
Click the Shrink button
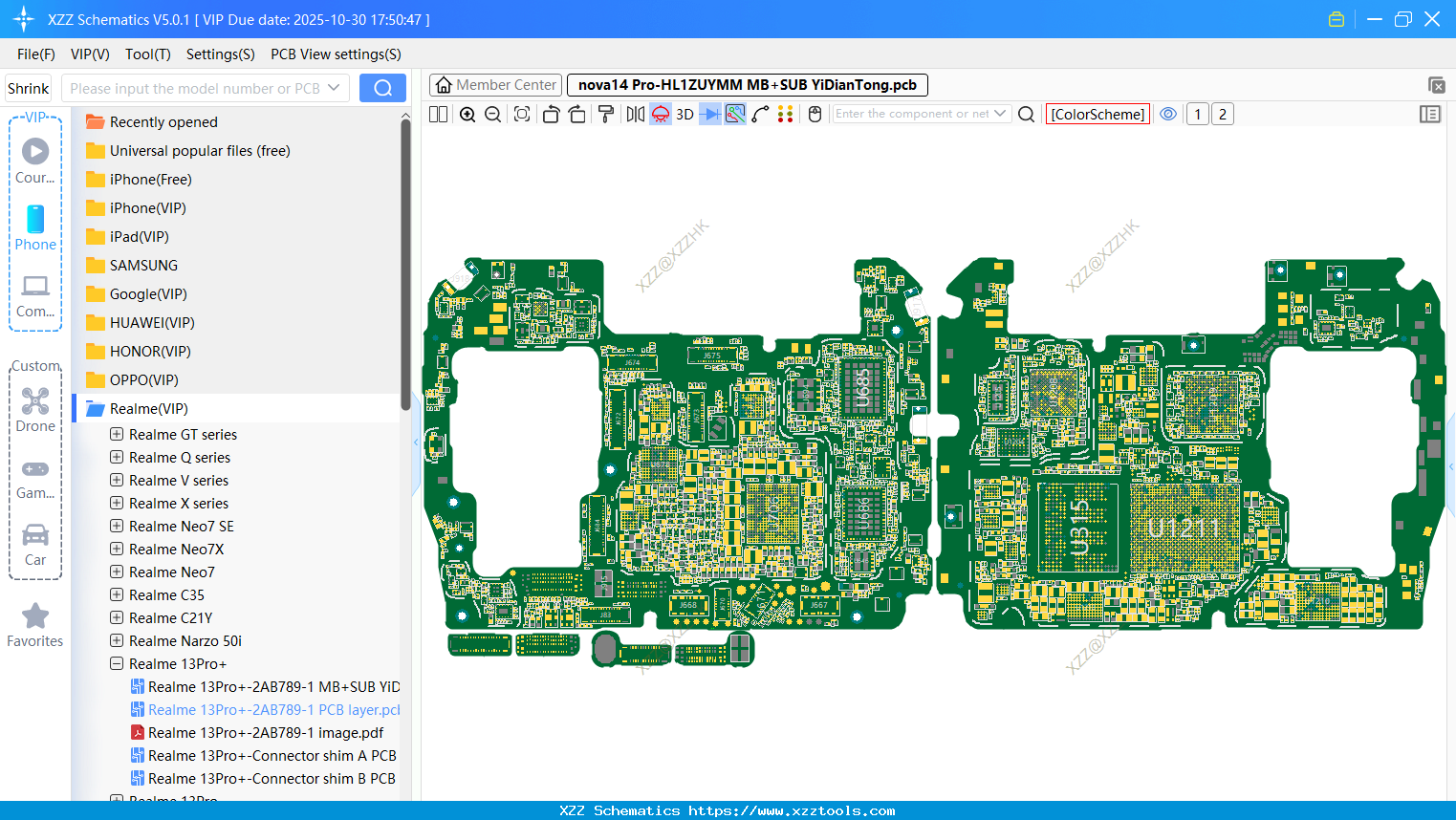28,88
